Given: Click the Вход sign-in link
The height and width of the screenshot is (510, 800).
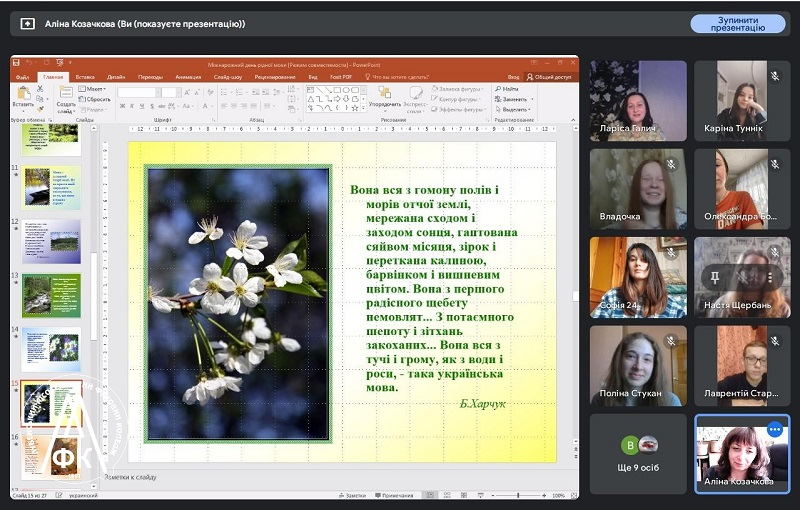Looking at the screenshot, I should (513, 77).
